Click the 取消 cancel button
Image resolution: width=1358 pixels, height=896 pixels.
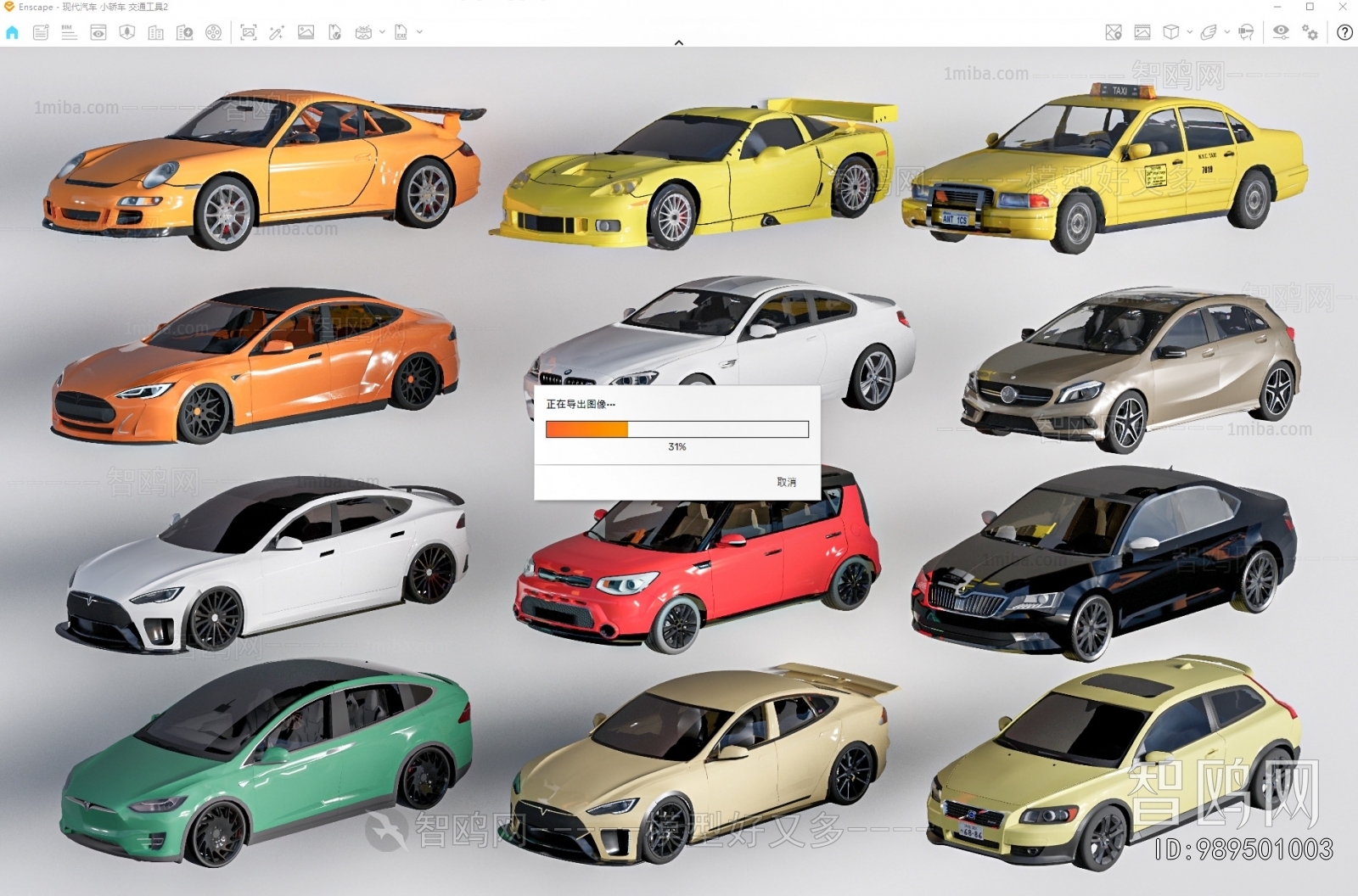click(x=786, y=482)
